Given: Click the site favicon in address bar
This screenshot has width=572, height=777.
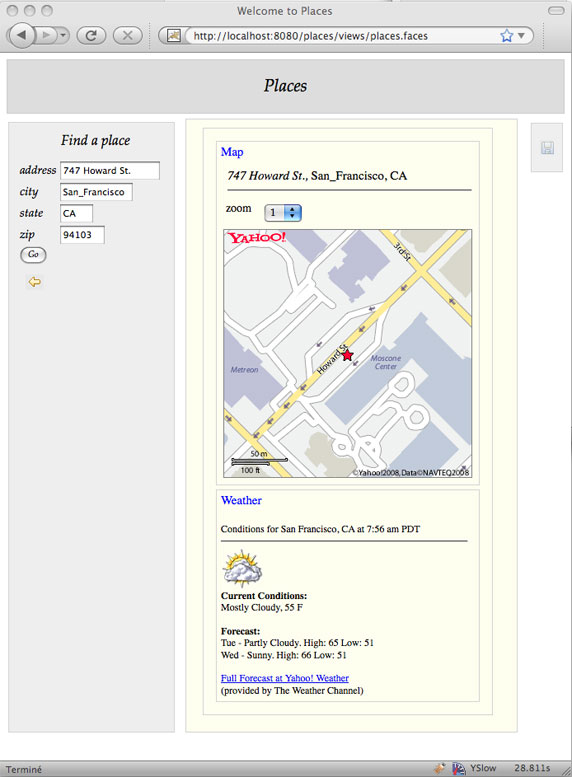Looking at the screenshot, I should pos(173,36).
